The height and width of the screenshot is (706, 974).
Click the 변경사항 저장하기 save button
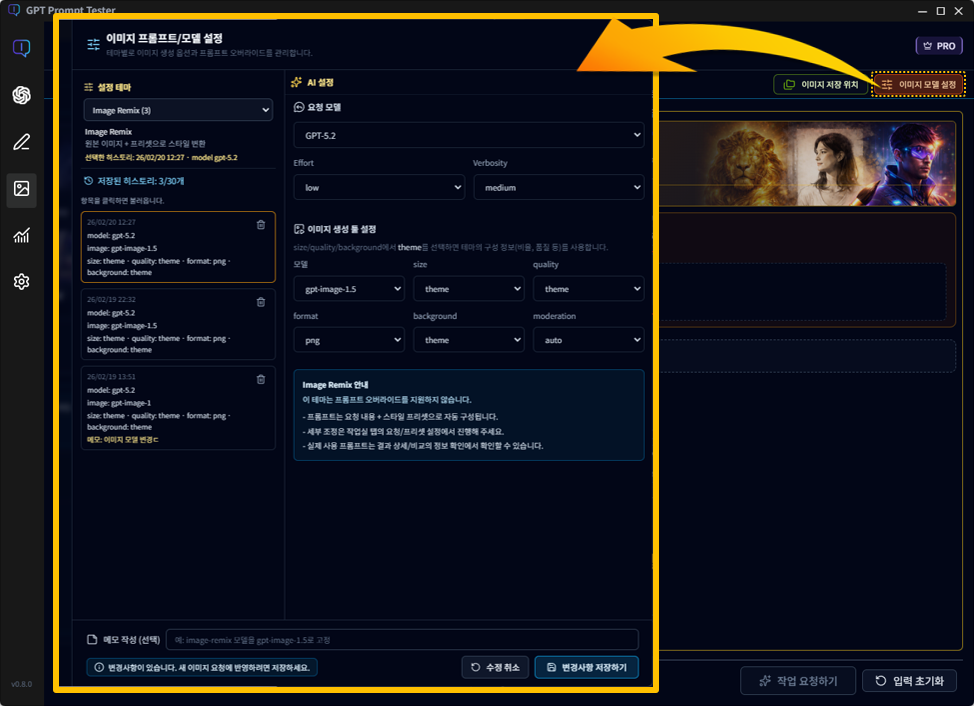point(586,667)
